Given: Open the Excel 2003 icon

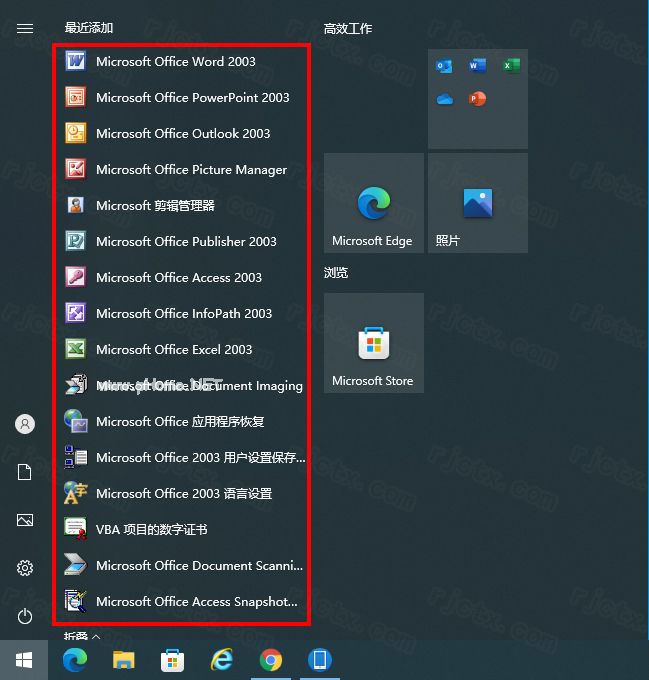Looking at the screenshot, I should (x=76, y=349).
